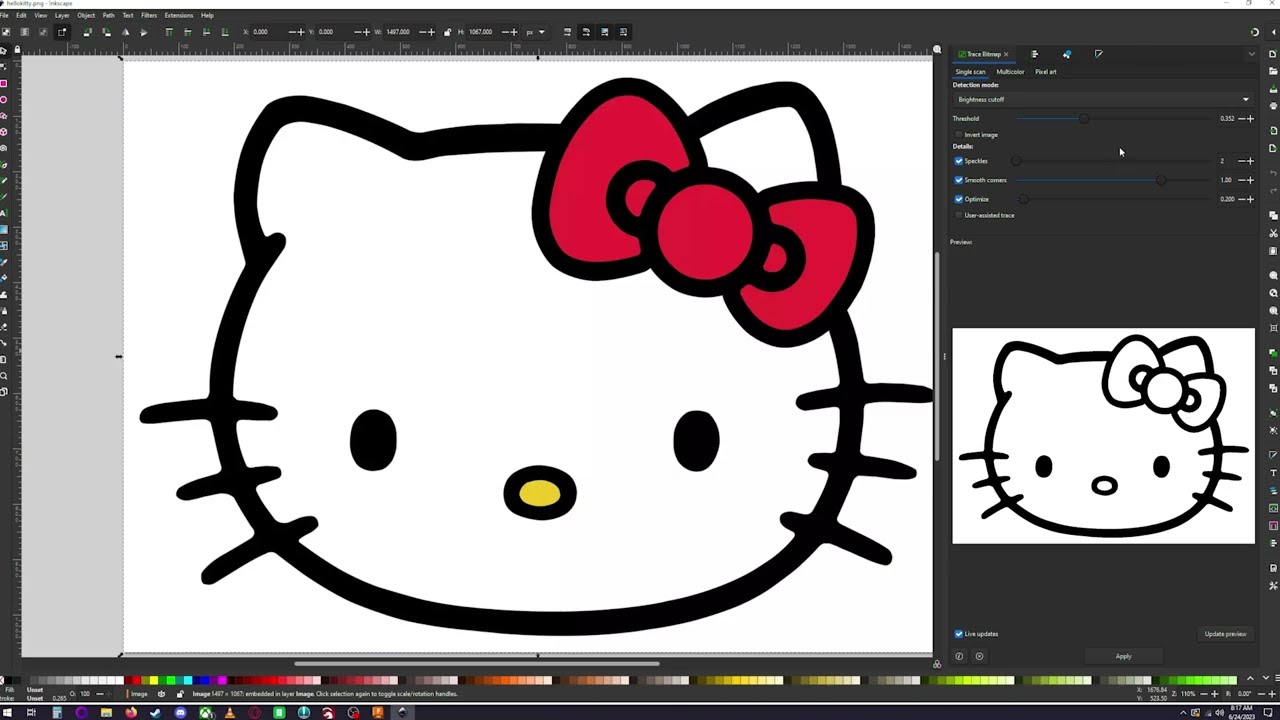The width and height of the screenshot is (1280, 720).
Task: Click the trace preview thumbnail
Action: click(1103, 436)
